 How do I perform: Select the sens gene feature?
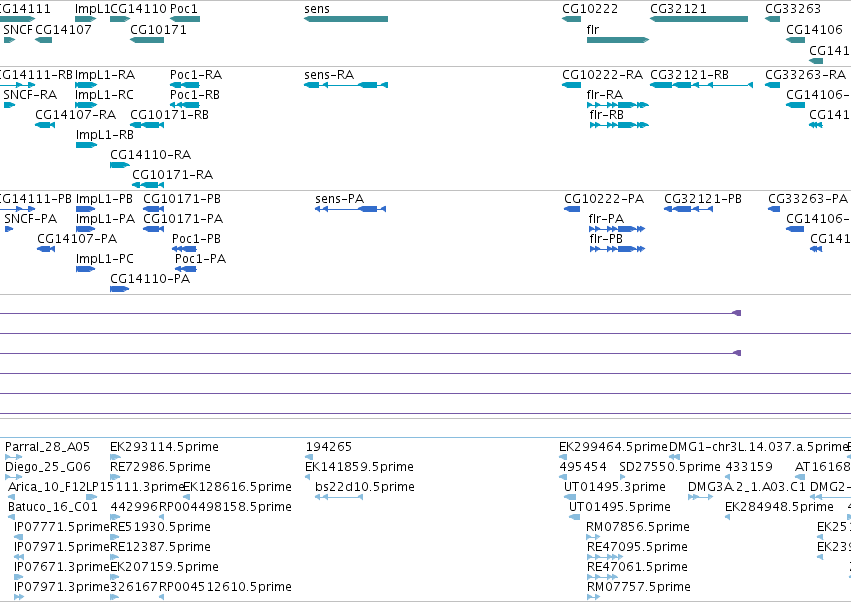tap(346, 19)
